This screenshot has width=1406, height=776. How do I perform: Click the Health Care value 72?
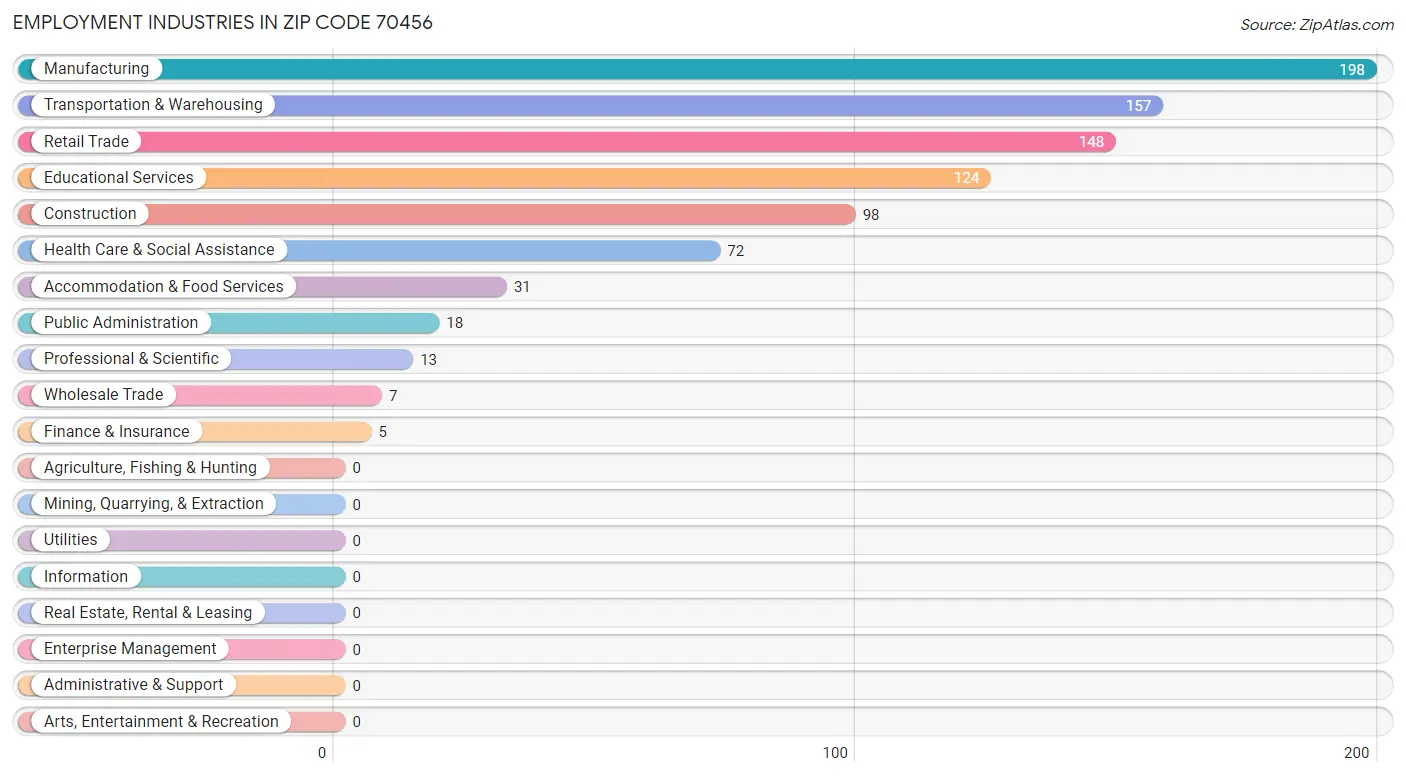click(736, 251)
